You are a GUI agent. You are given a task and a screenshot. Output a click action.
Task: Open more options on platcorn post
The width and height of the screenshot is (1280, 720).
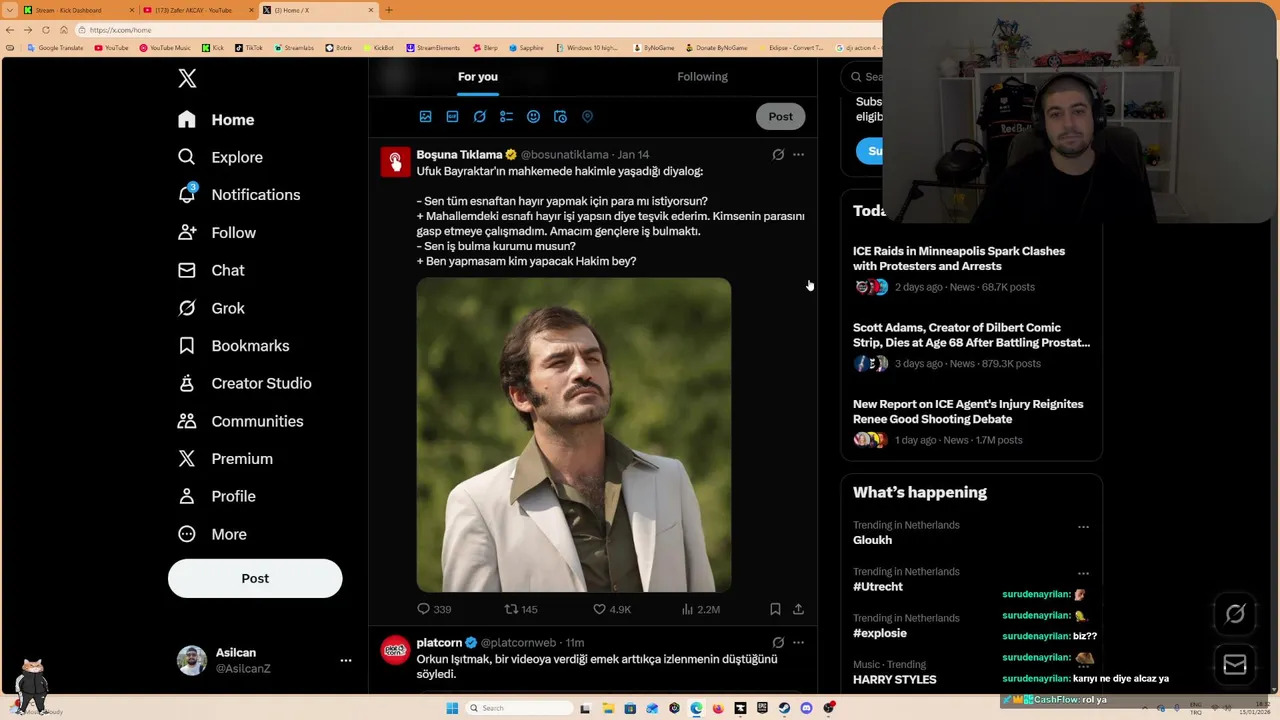click(798, 643)
